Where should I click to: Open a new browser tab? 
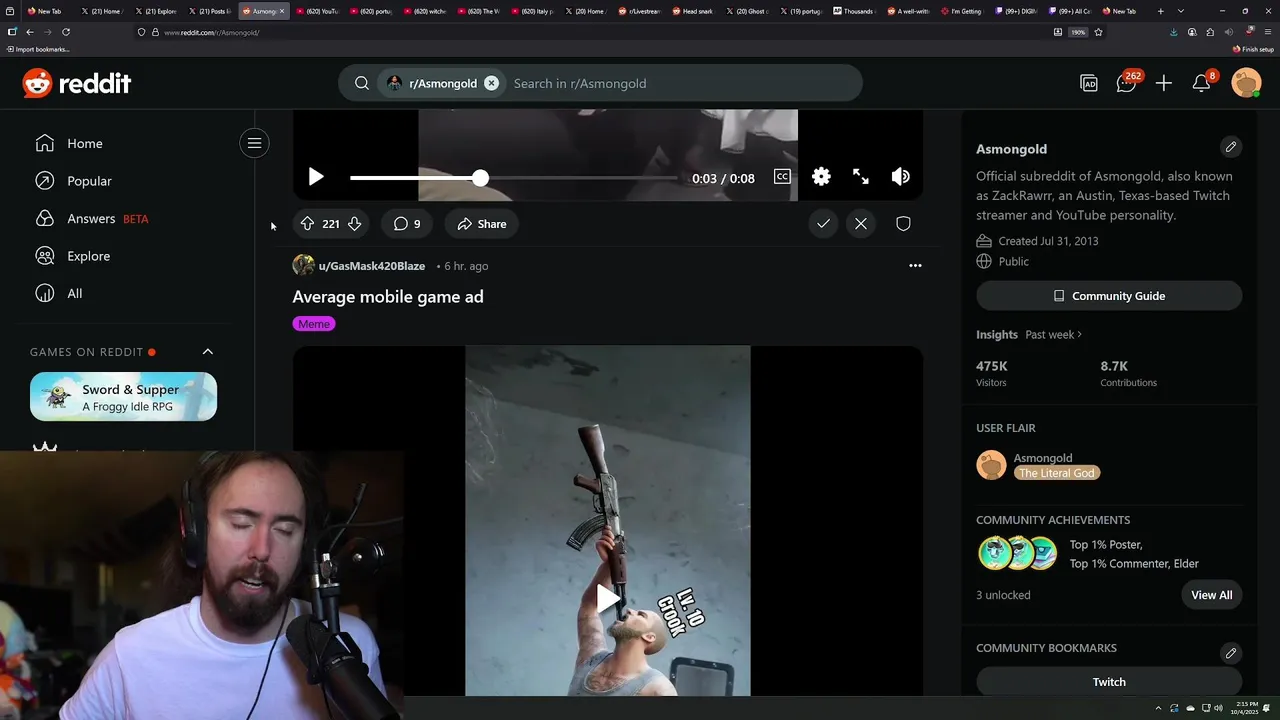(1160, 11)
